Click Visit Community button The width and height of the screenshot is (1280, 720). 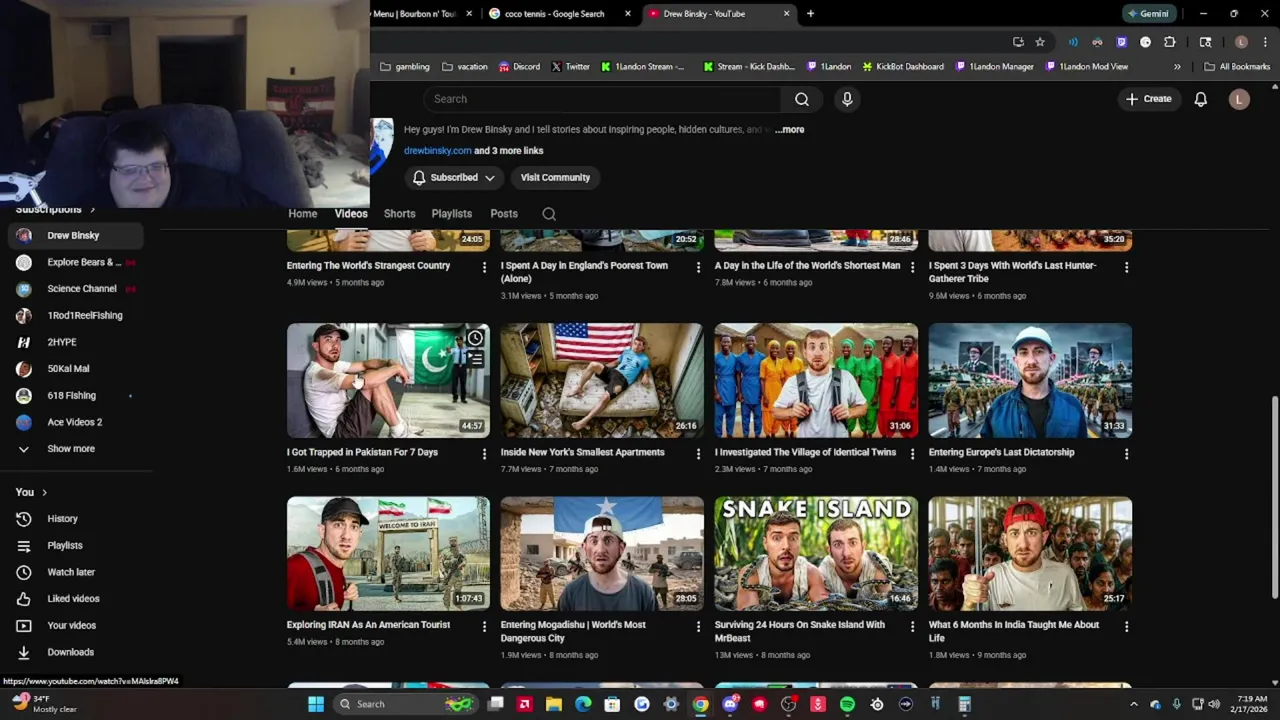point(555,178)
